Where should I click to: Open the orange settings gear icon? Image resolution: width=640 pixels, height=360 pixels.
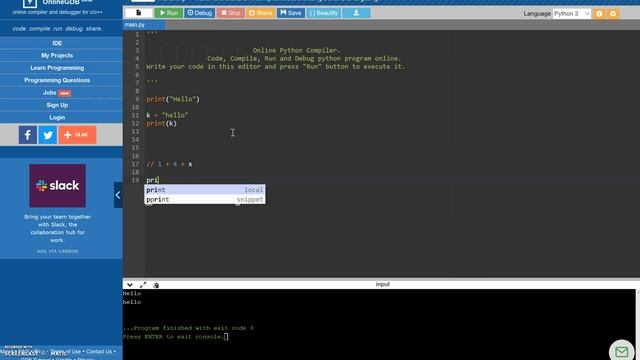[x=613, y=13]
